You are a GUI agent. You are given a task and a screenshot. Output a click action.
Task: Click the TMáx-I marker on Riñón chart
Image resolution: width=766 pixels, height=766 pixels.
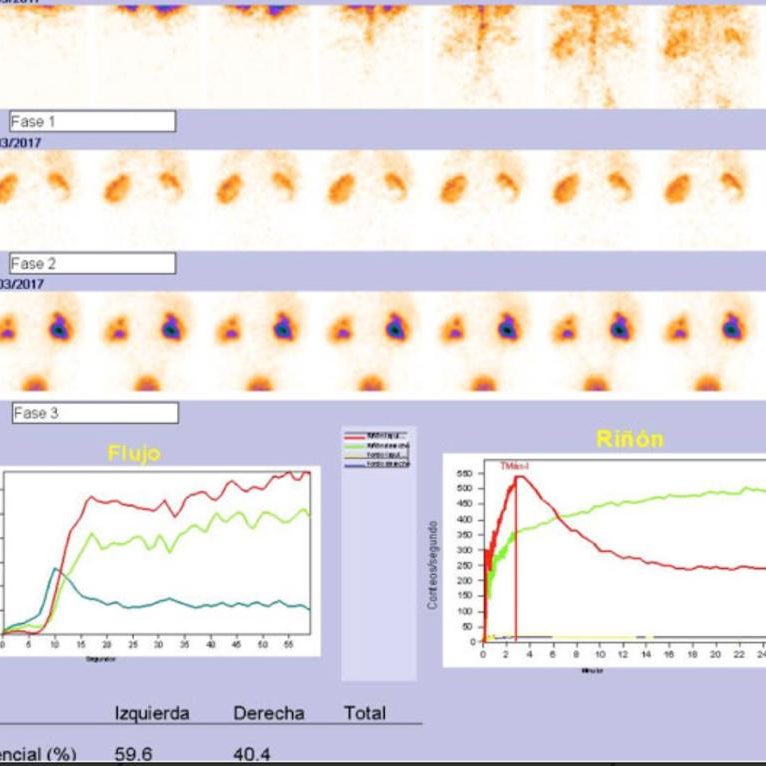tap(515, 466)
